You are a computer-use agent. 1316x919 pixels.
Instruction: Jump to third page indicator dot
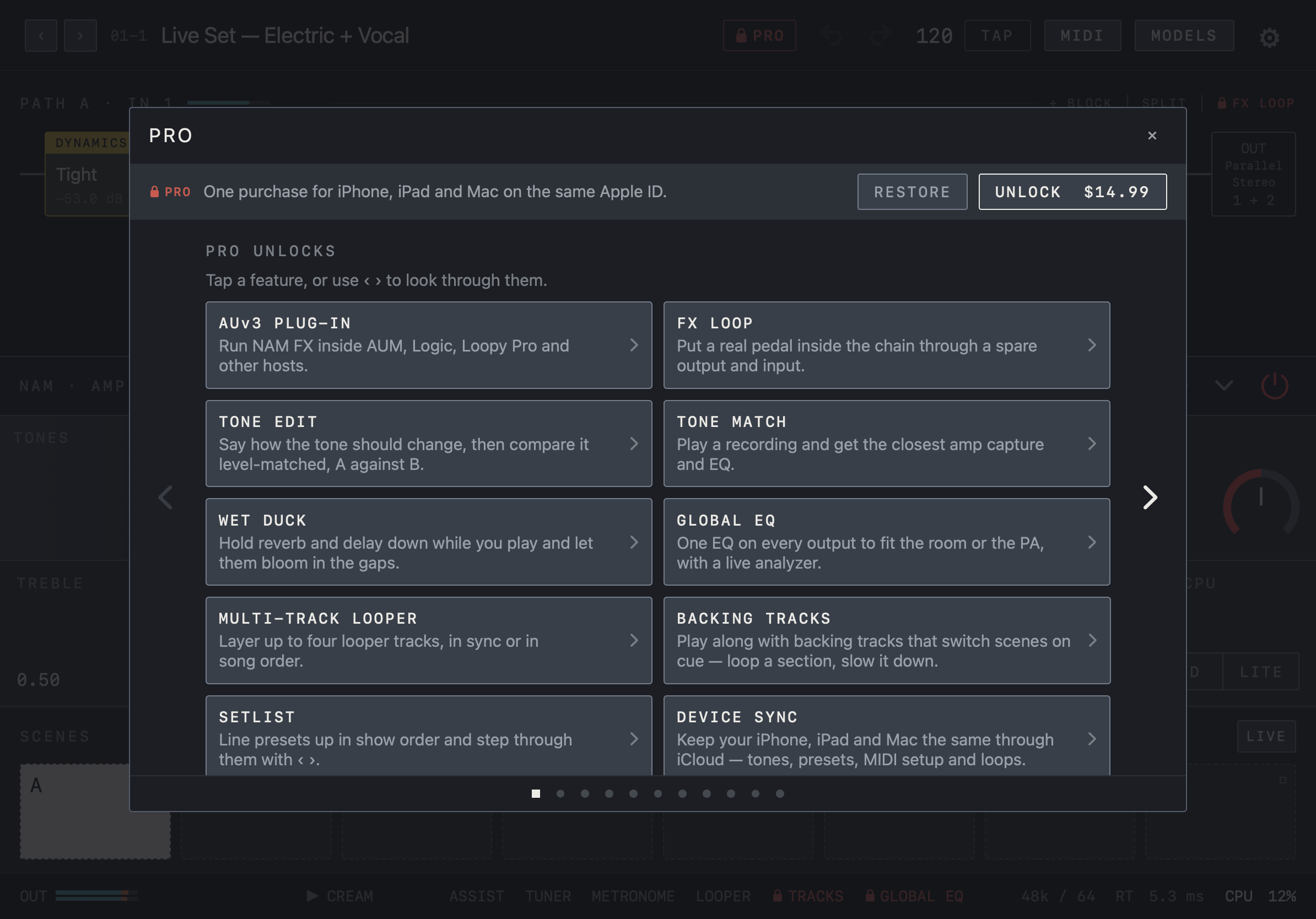(585, 793)
